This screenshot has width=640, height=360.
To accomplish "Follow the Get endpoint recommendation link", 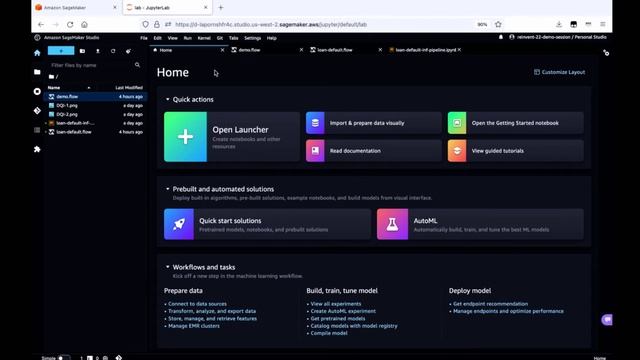I will coord(491,304).
